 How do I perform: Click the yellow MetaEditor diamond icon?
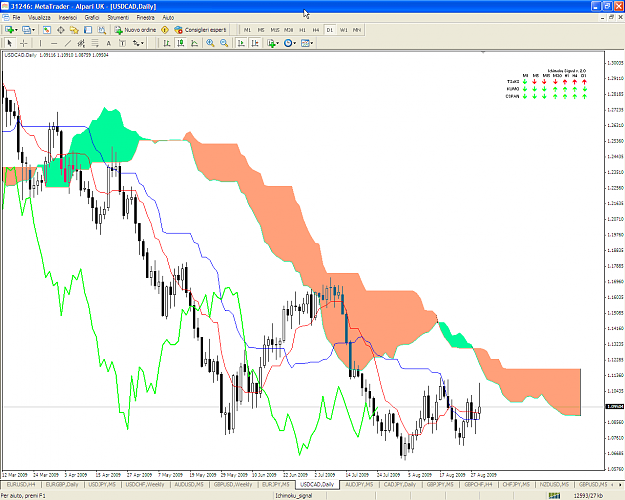165,30
